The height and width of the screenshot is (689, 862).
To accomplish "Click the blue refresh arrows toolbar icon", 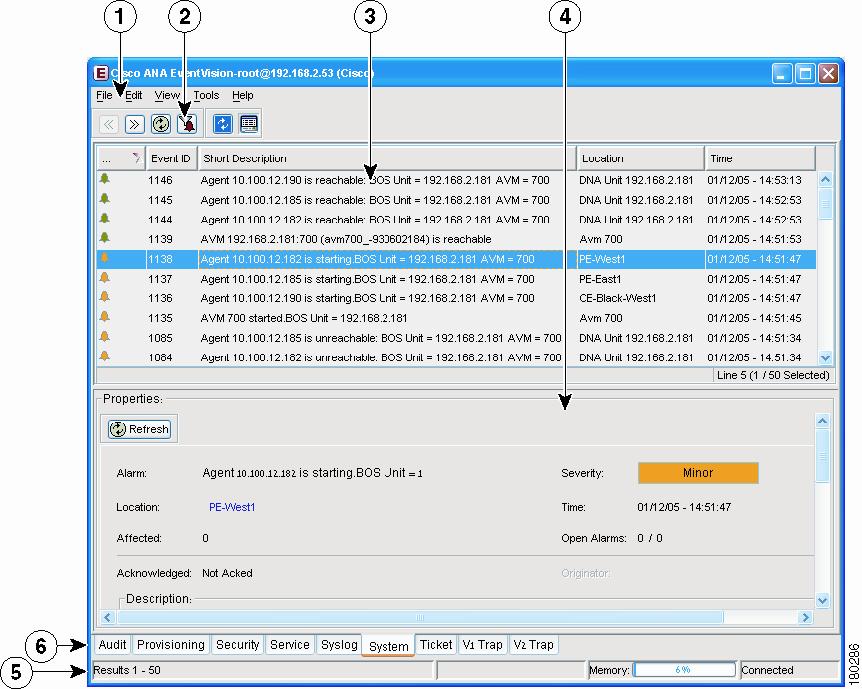I will (x=223, y=124).
